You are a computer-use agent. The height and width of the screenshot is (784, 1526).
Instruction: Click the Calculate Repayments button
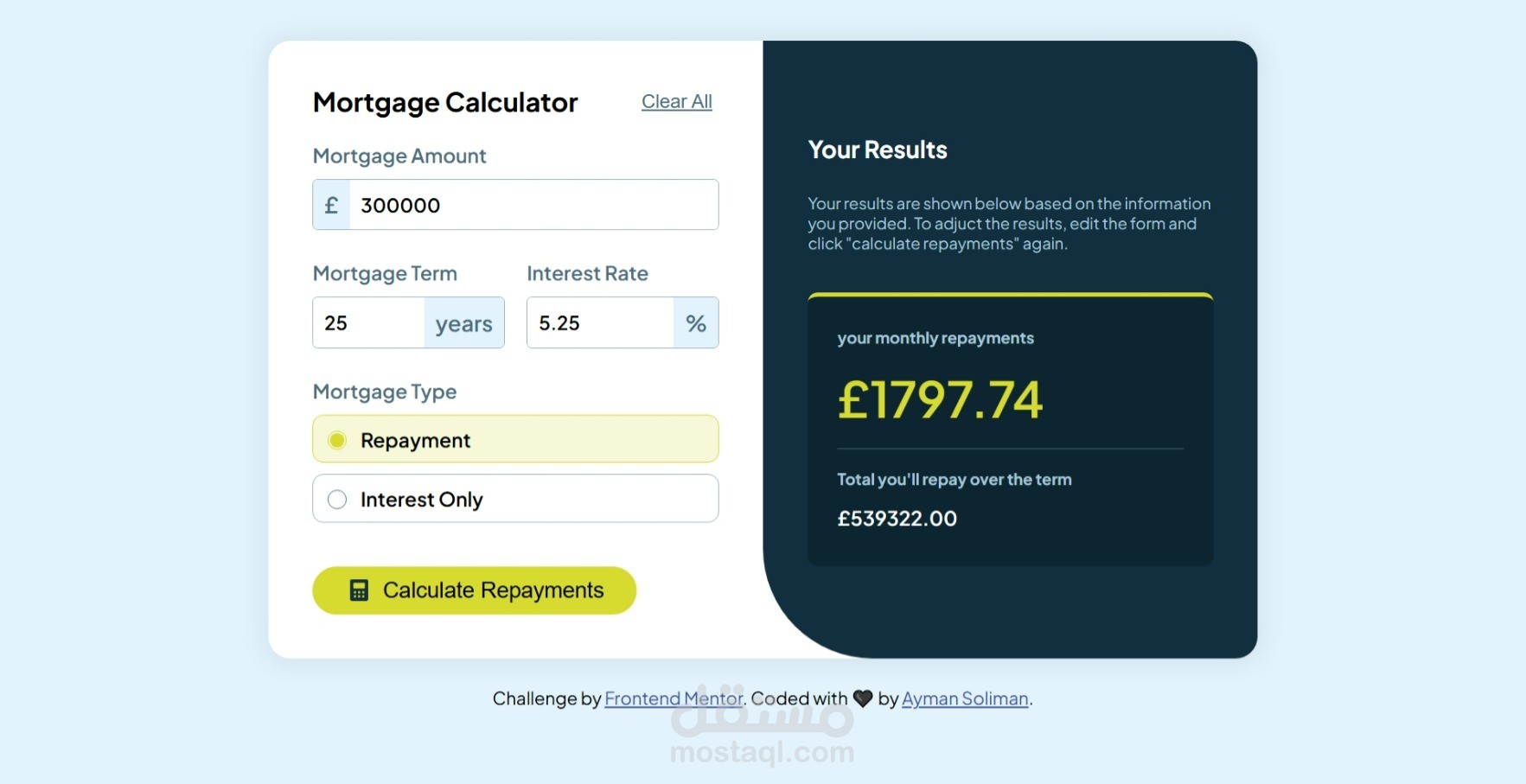[475, 590]
